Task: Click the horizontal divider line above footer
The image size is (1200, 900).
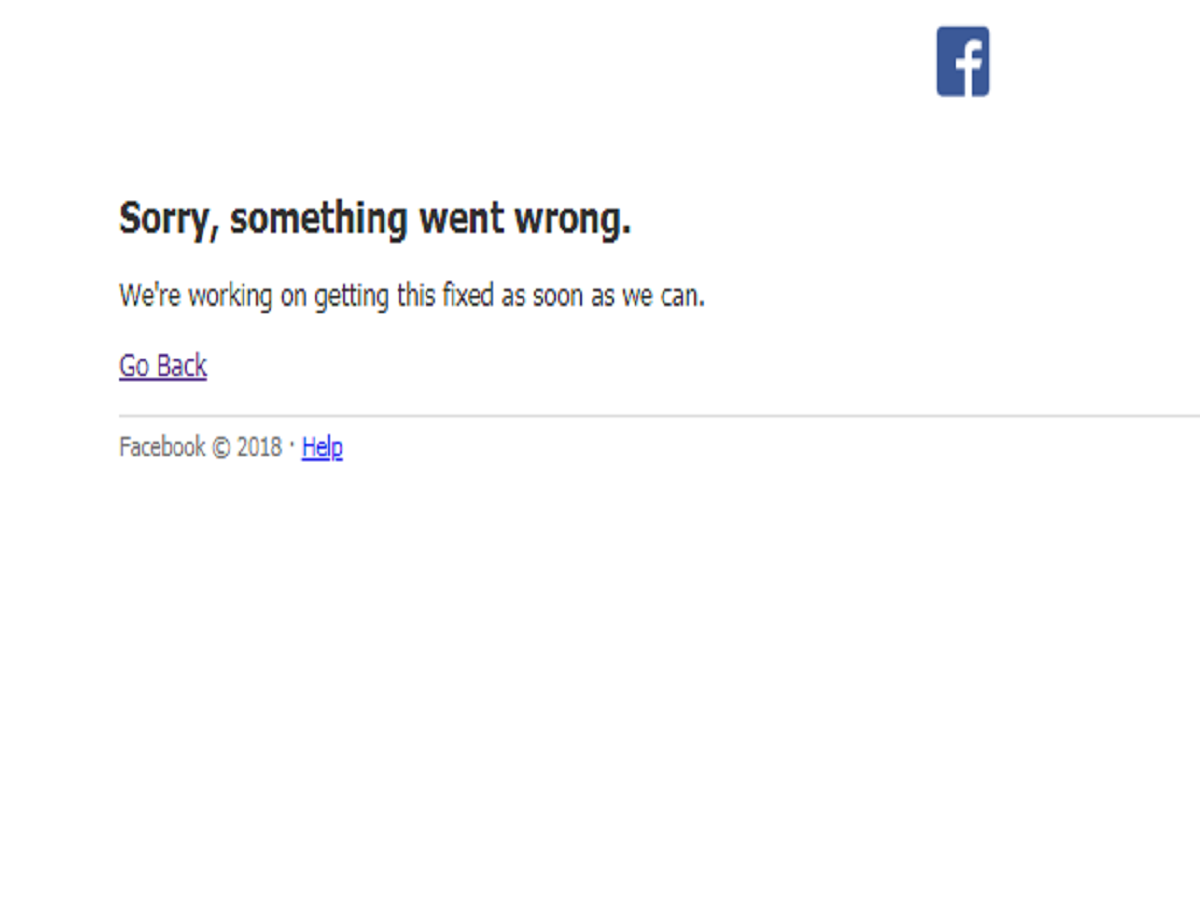Action: pyautogui.click(x=659, y=415)
